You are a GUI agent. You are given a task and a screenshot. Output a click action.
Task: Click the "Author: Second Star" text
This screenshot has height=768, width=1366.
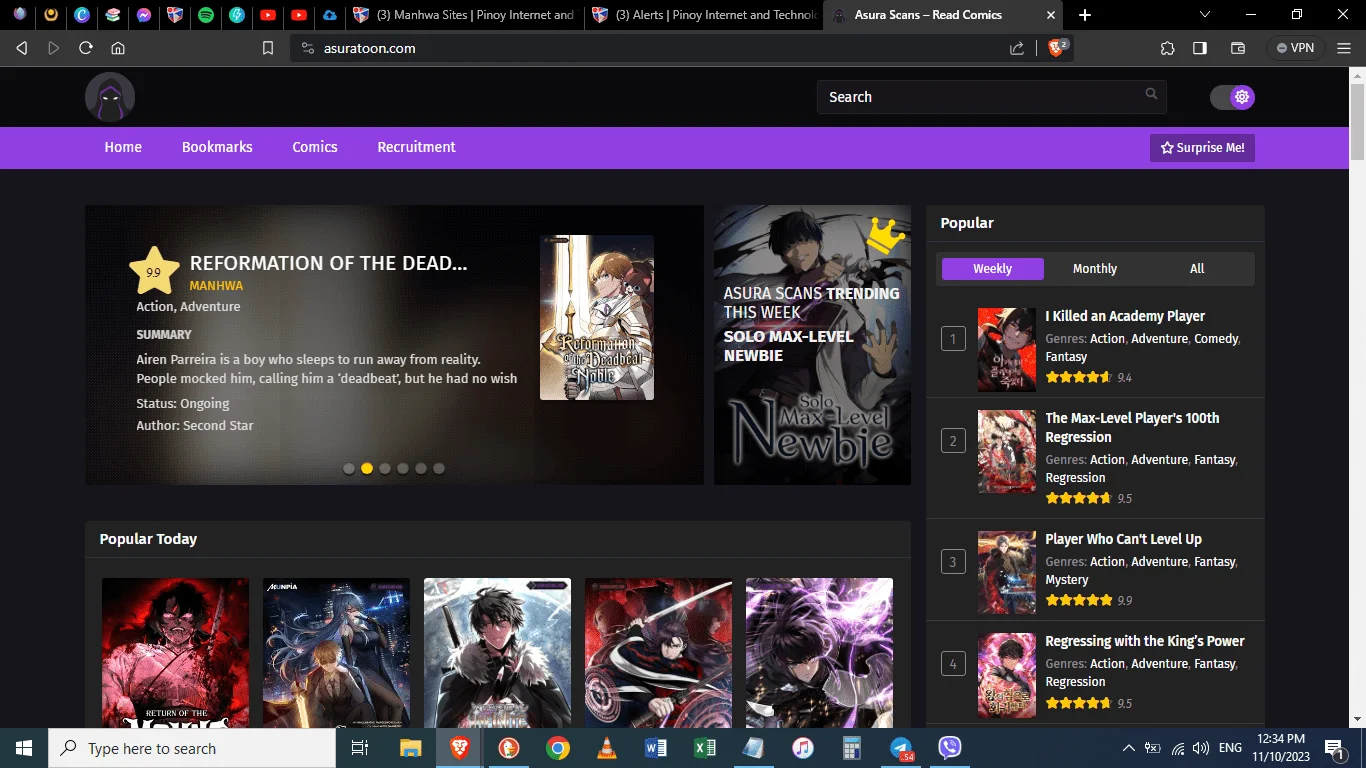[x=195, y=426]
